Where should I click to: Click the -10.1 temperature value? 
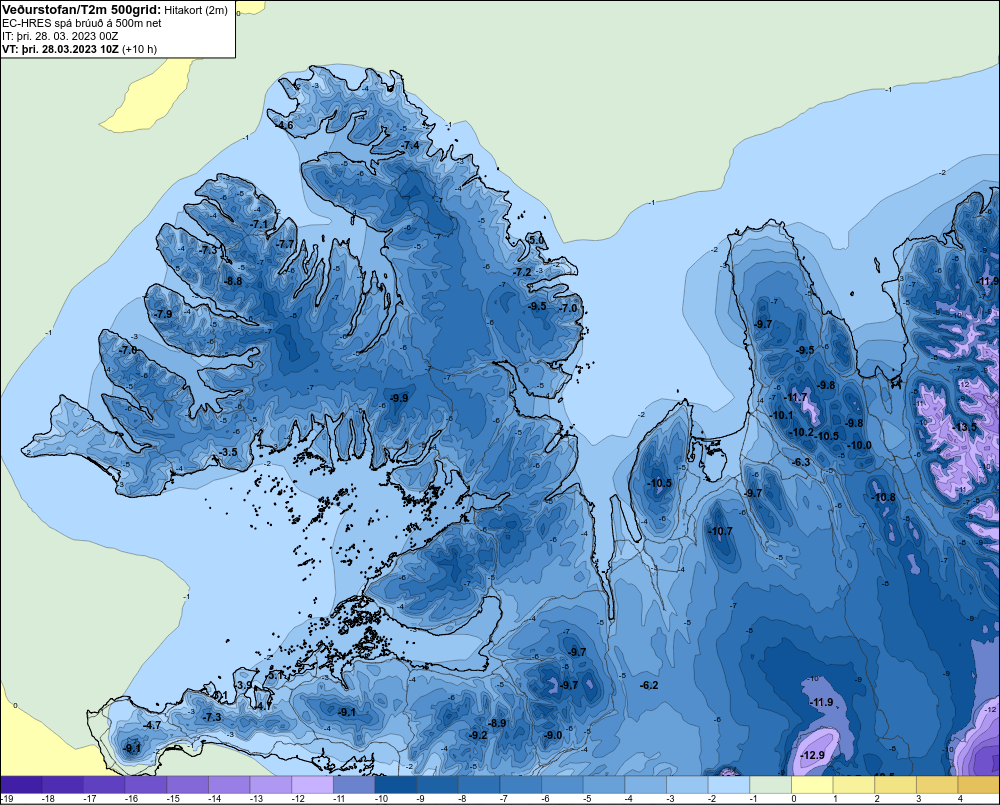click(783, 415)
